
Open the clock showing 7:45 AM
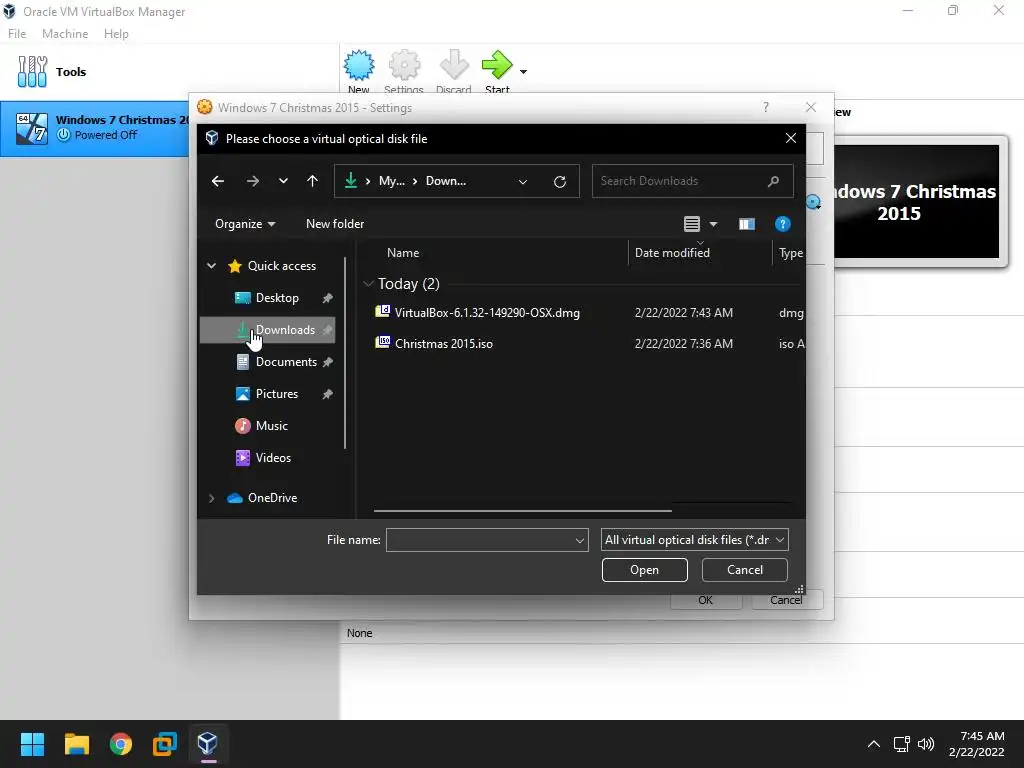point(977,744)
